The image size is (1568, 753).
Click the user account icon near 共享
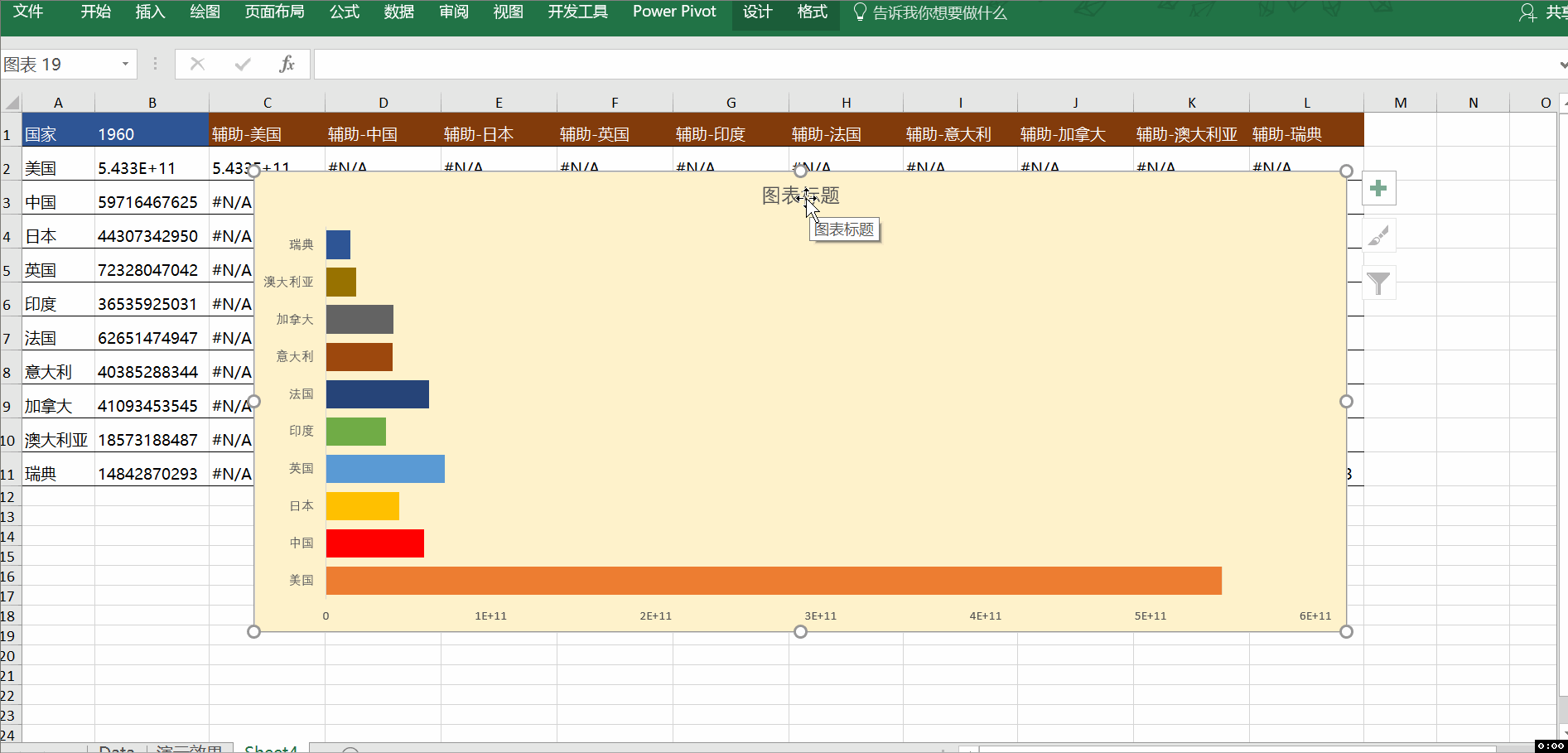(x=1527, y=12)
